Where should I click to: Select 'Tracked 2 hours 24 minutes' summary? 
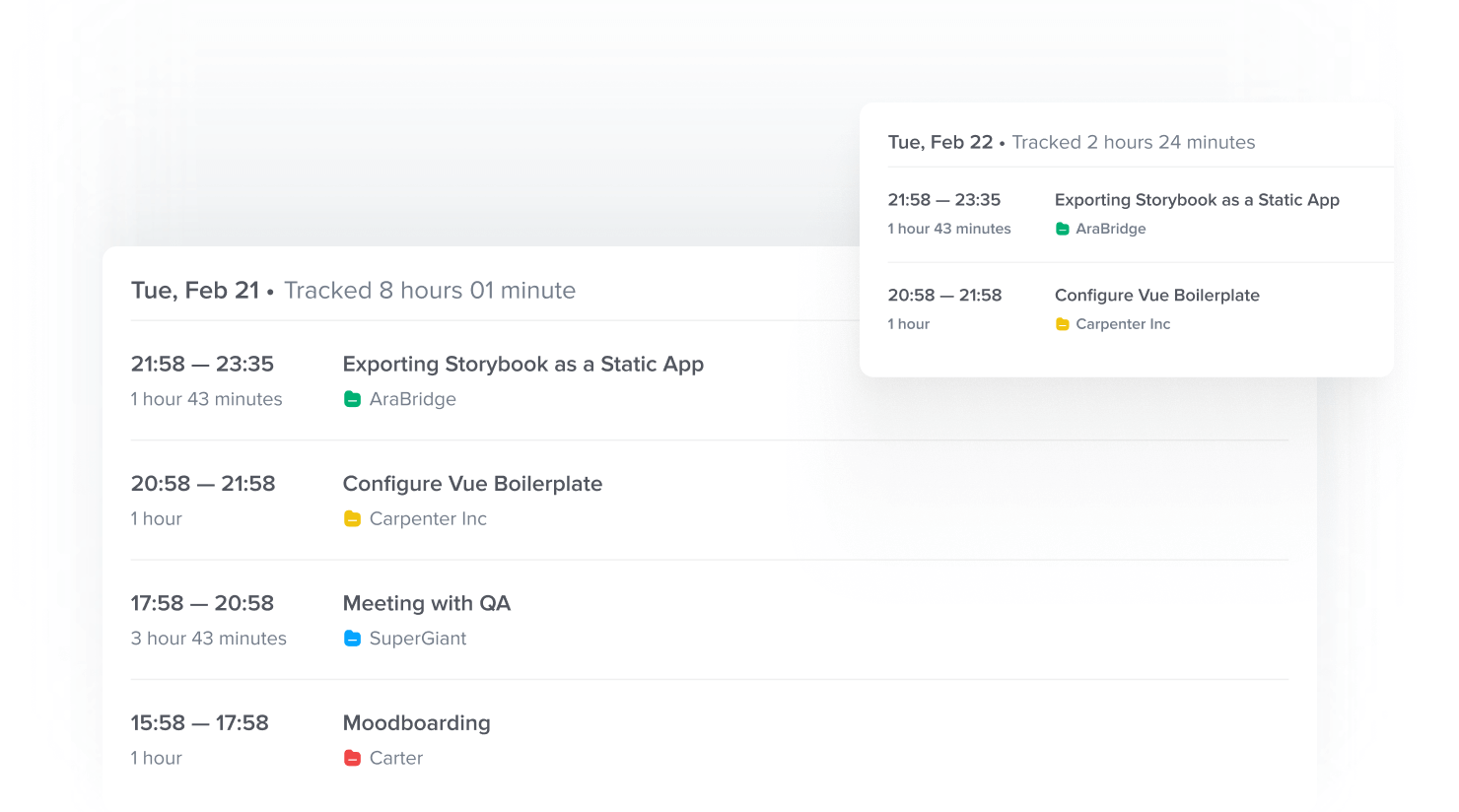click(1134, 142)
